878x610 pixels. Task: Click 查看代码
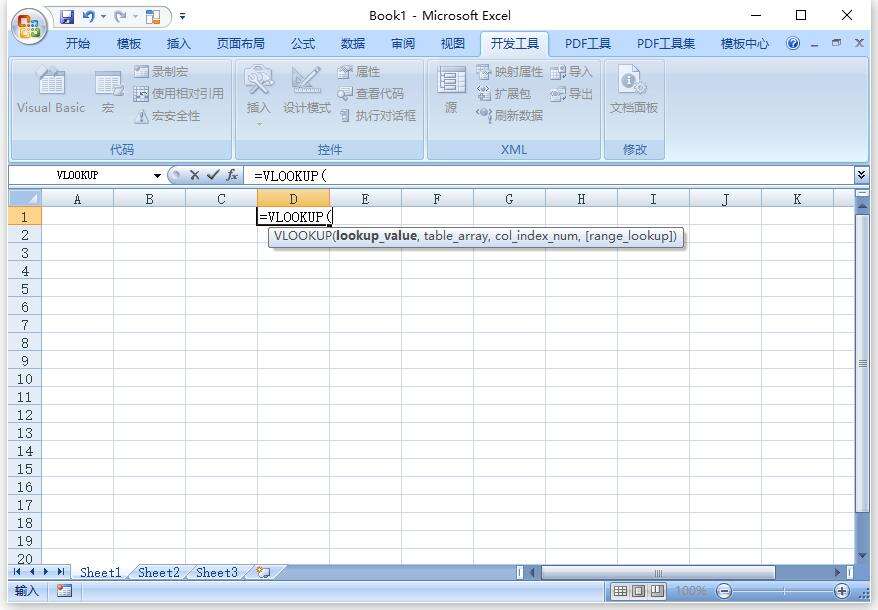pos(371,94)
